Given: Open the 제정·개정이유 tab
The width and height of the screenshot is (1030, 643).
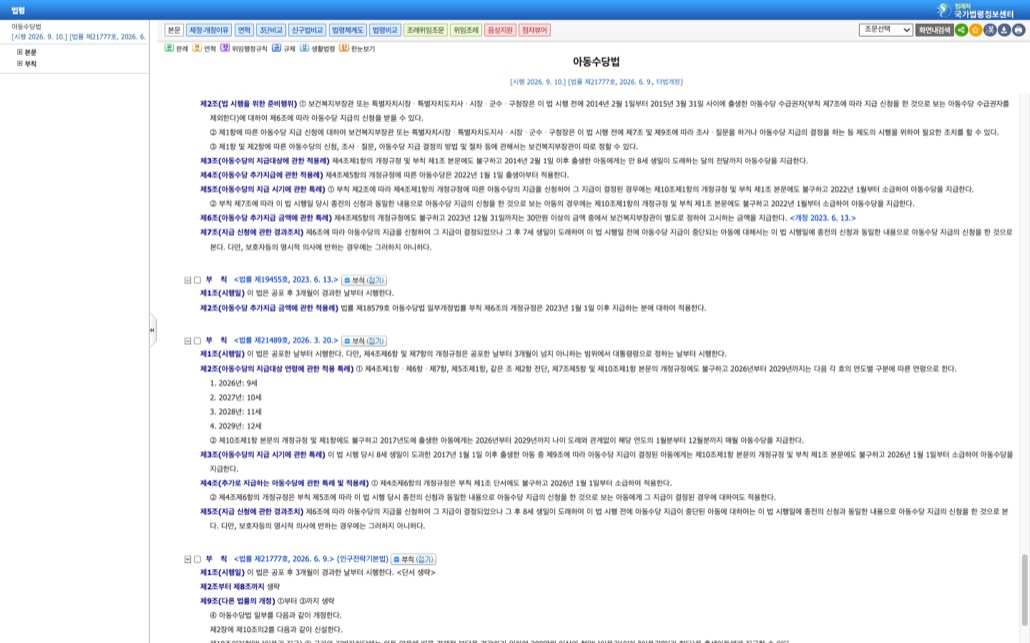Looking at the screenshot, I should tap(208, 30).
